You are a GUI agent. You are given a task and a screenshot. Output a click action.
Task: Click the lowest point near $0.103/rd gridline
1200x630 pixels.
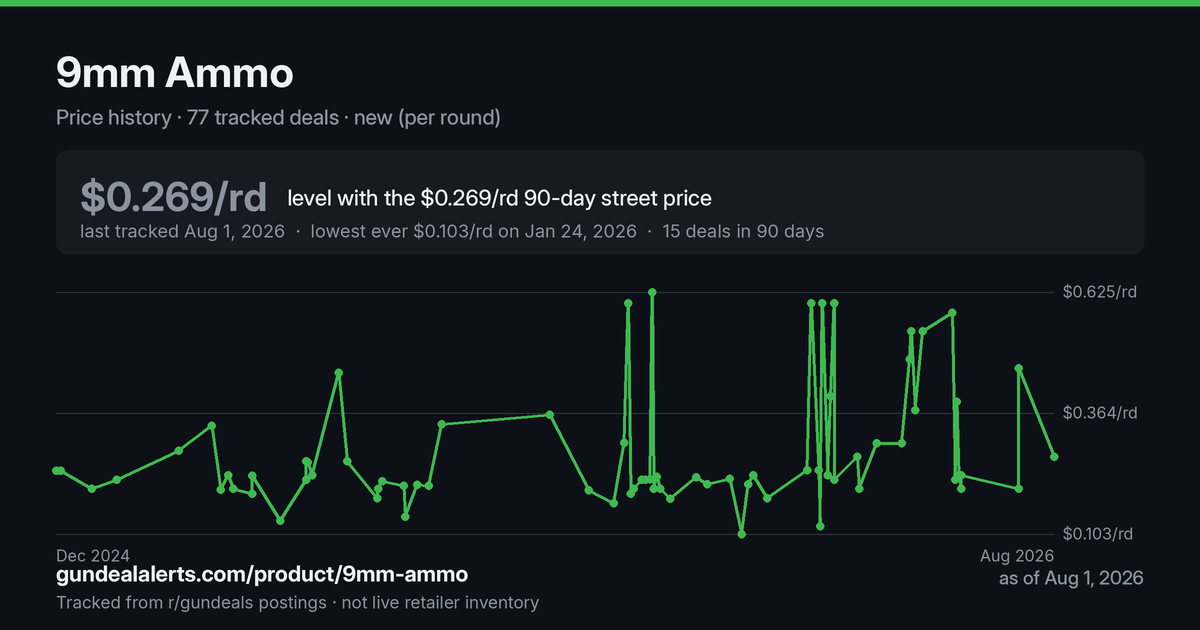tap(741, 534)
